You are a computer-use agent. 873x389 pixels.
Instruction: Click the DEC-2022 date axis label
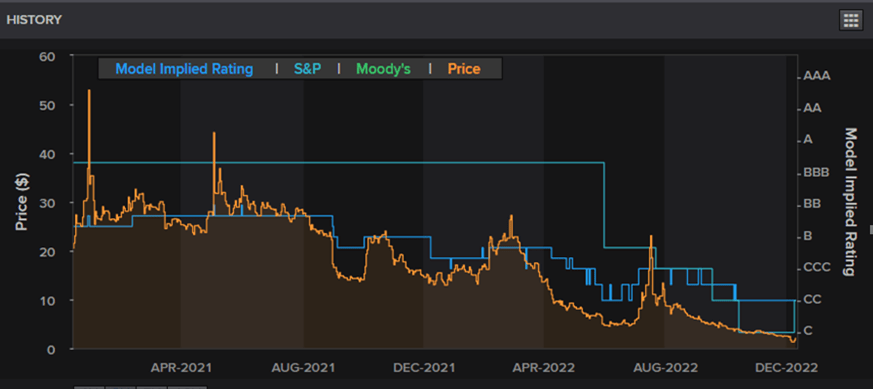(787, 368)
